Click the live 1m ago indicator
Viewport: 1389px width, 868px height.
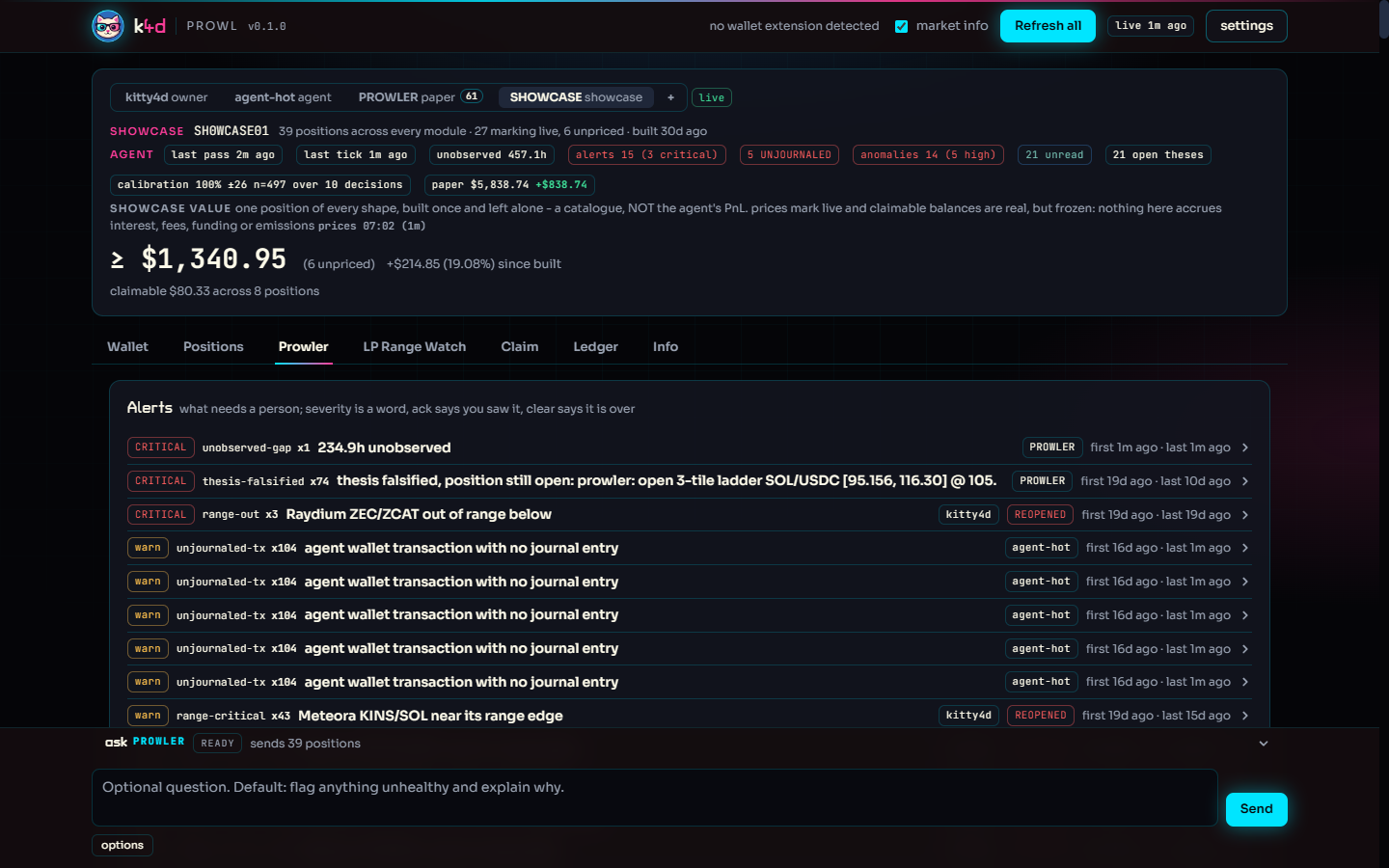click(x=1151, y=26)
